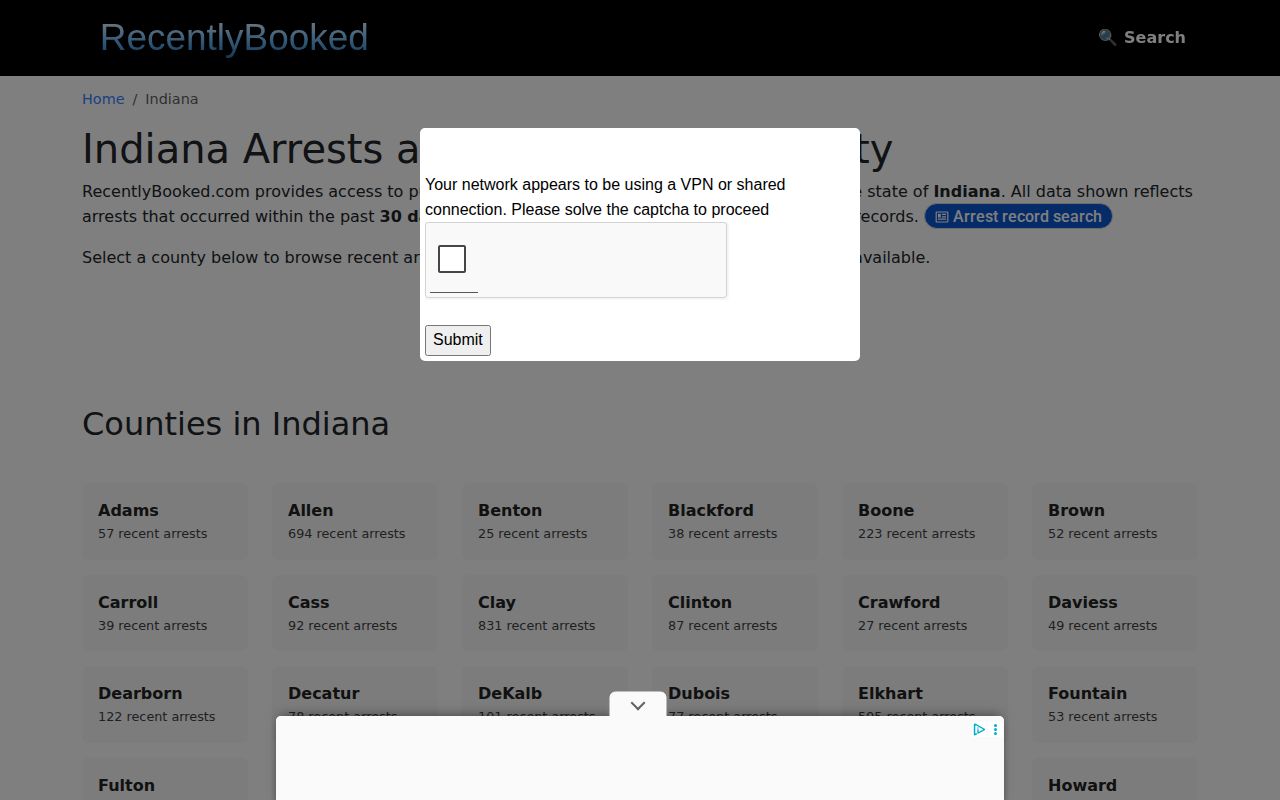Viewport: 1280px width, 800px height.
Task: Click the 'Counties in Indiana' heading
Action: point(236,424)
